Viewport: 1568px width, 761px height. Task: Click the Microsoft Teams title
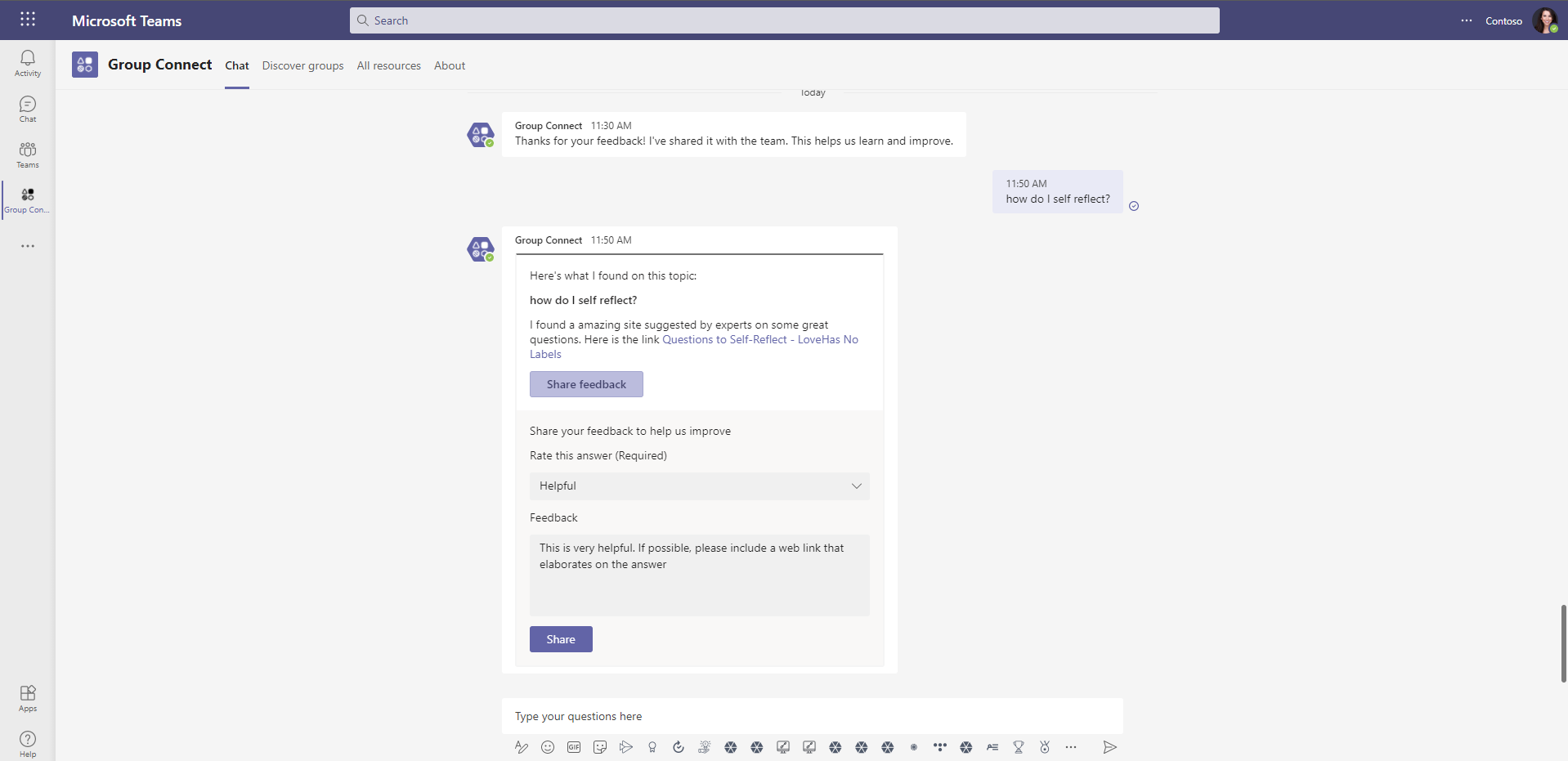pyautogui.click(x=127, y=20)
